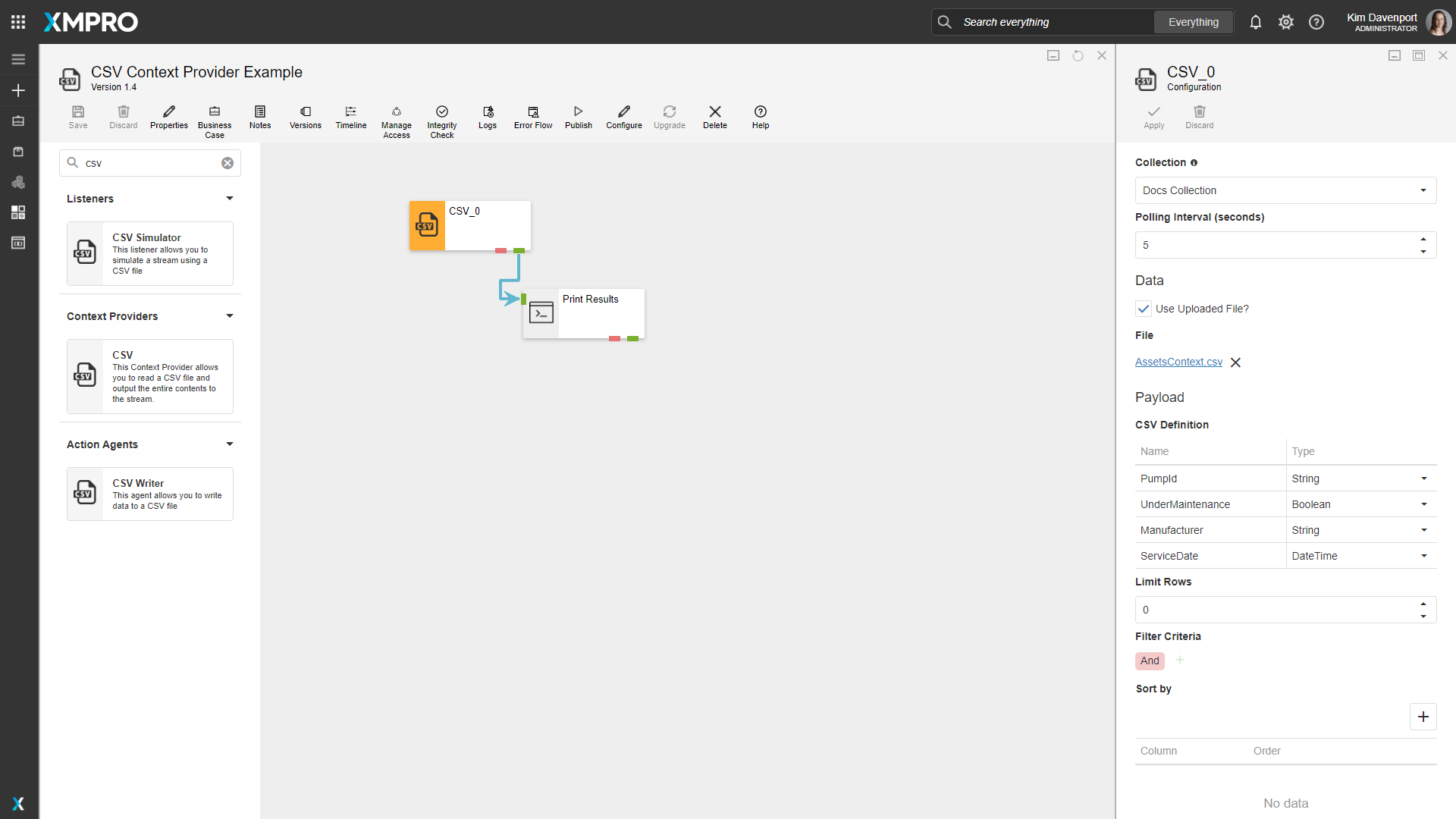Image resolution: width=1456 pixels, height=819 pixels.
Task: Increase the Polling Interval value
Action: point(1423,240)
